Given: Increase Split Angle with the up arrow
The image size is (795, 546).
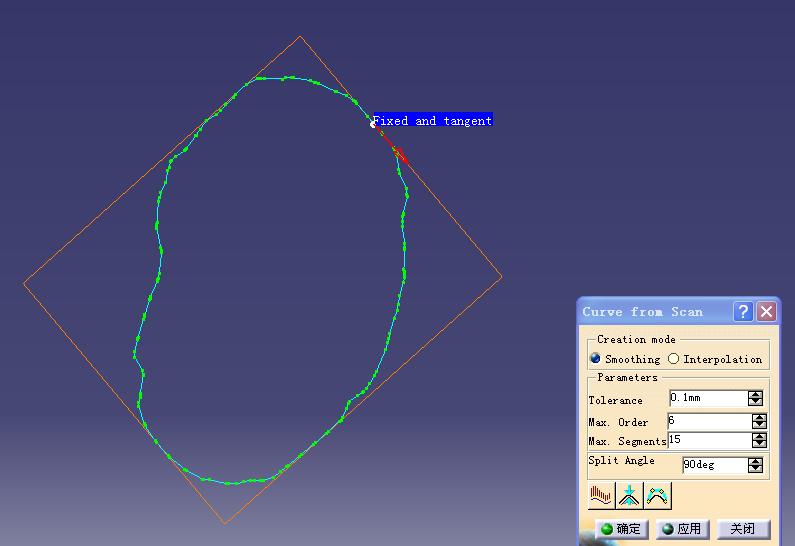Looking at the screenshot, I should [x=755, y=461].
